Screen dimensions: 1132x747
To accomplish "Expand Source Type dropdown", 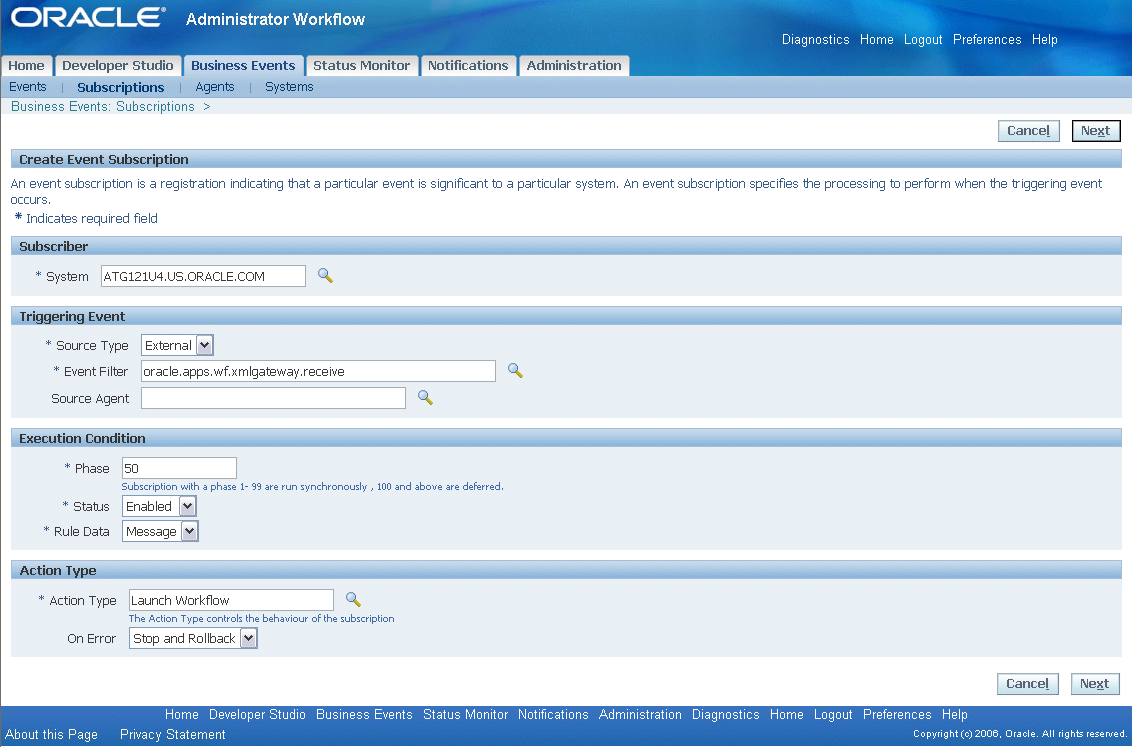I will (178, 345).
